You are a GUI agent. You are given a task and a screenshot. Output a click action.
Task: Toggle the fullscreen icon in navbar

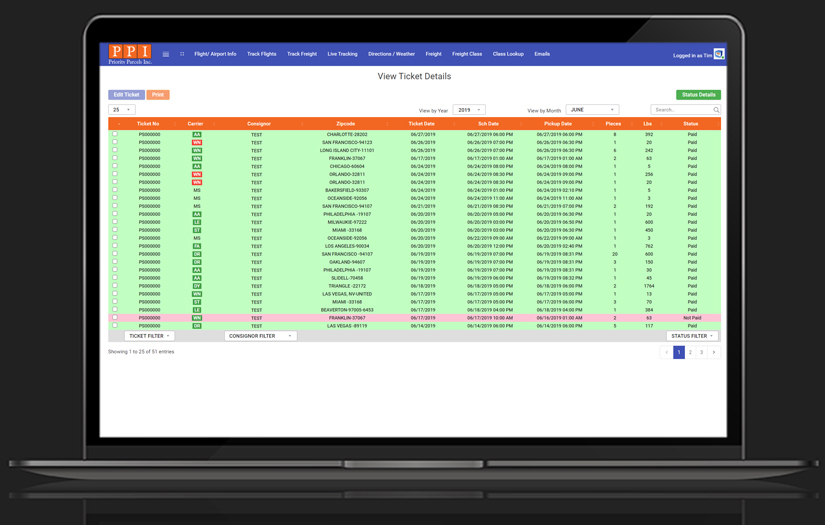pos(182,54)
